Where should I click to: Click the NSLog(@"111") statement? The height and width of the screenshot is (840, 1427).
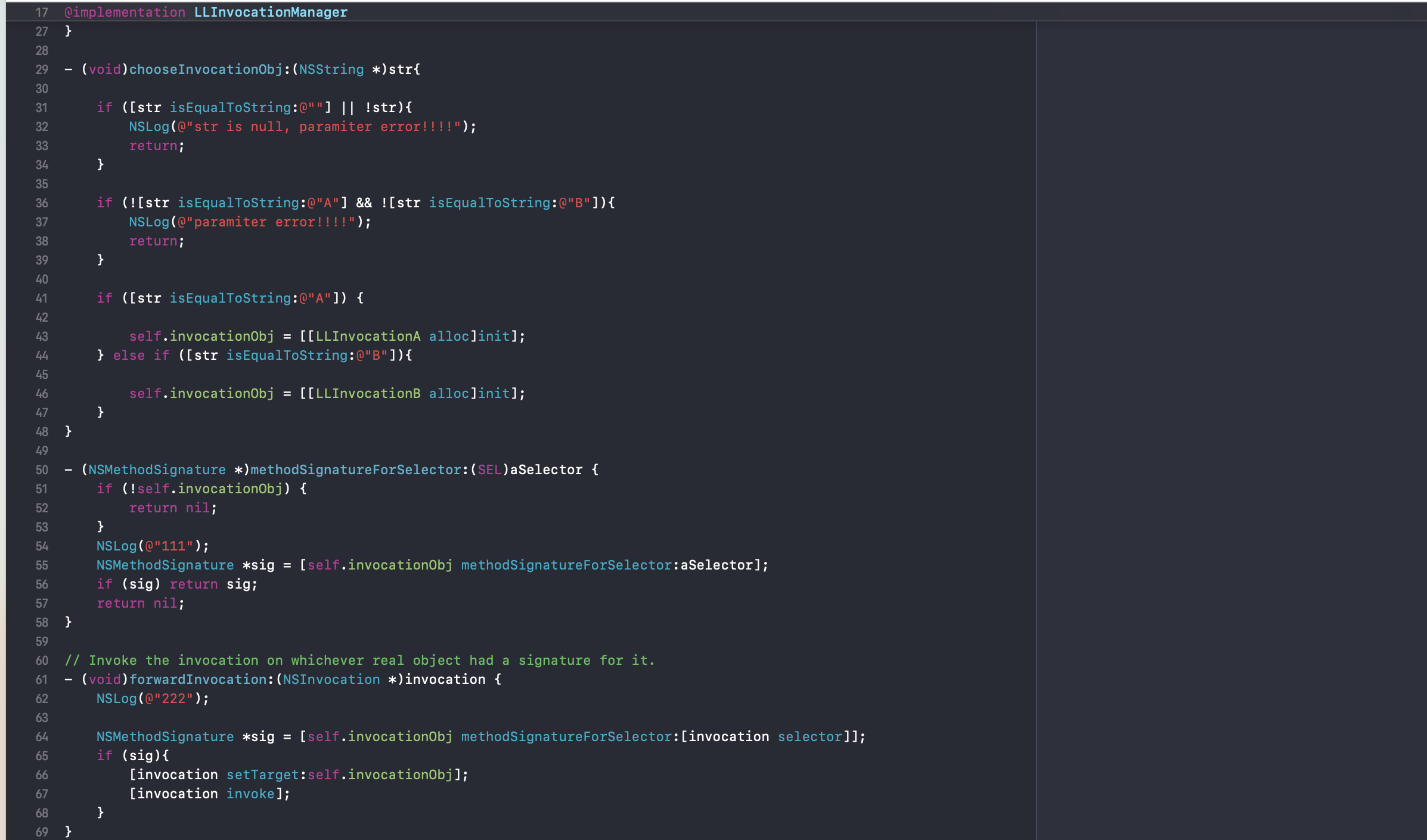click(153, 546)
